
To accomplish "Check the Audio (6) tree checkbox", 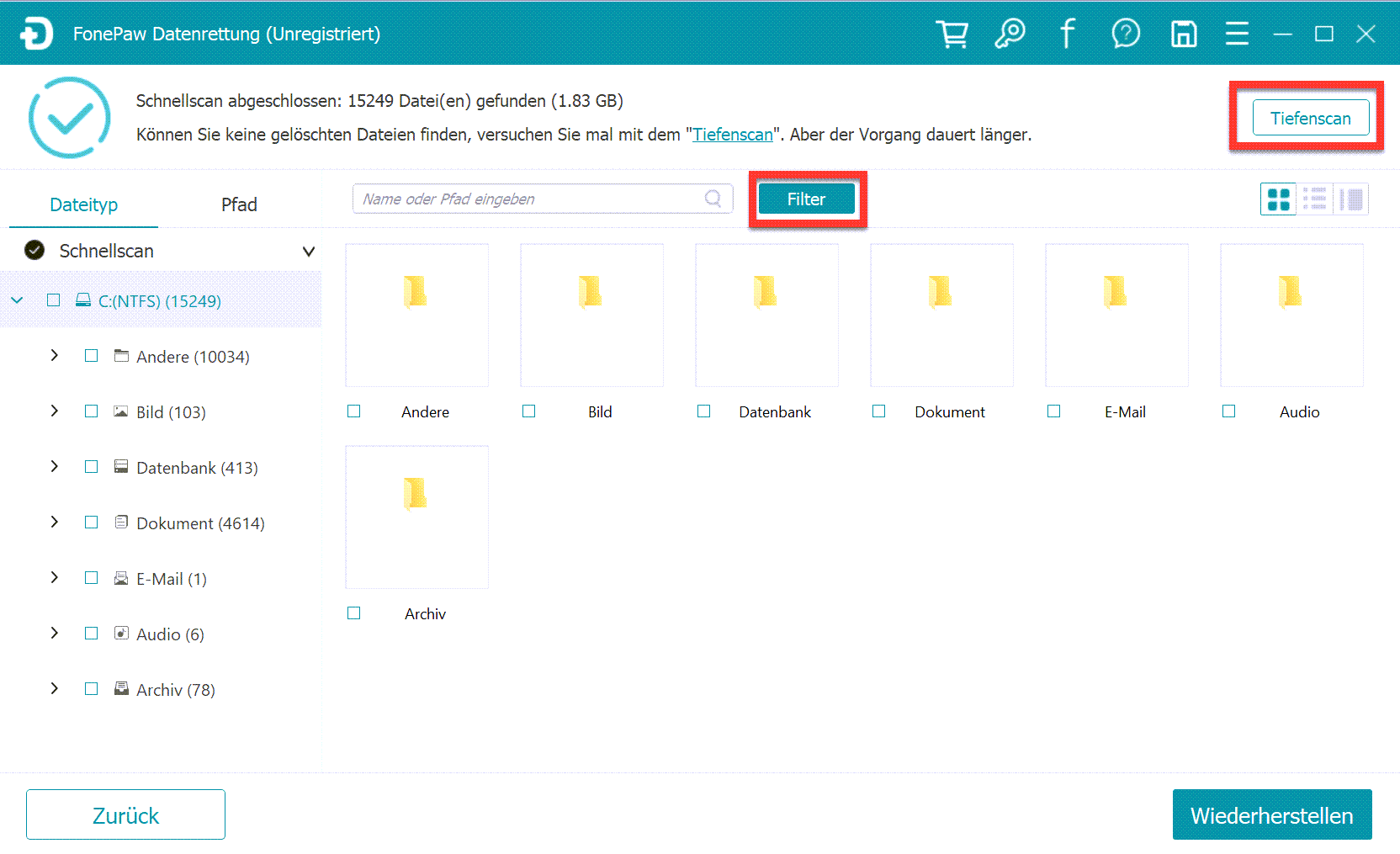I will (x=92, y=634).
